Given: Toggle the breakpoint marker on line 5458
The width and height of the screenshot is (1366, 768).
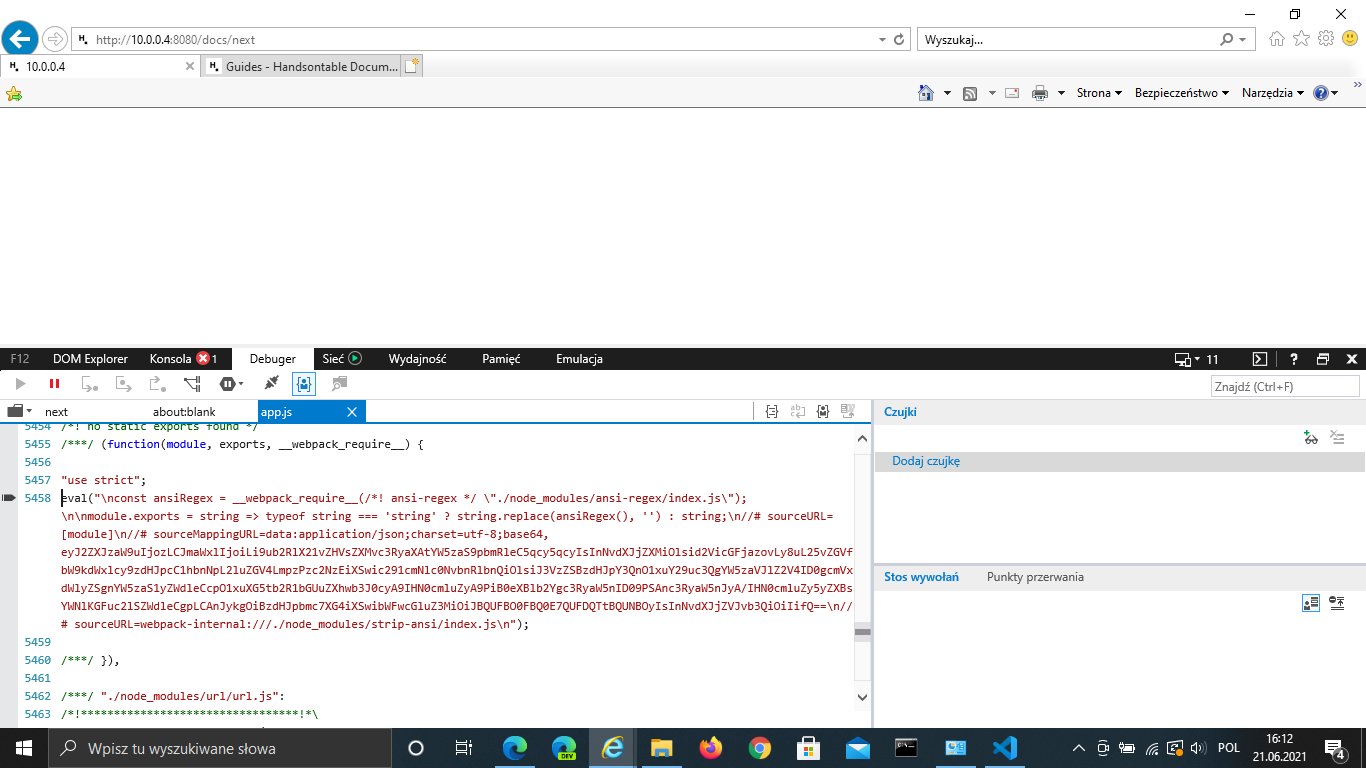Looking at the screenshot, I should (9, 497).
